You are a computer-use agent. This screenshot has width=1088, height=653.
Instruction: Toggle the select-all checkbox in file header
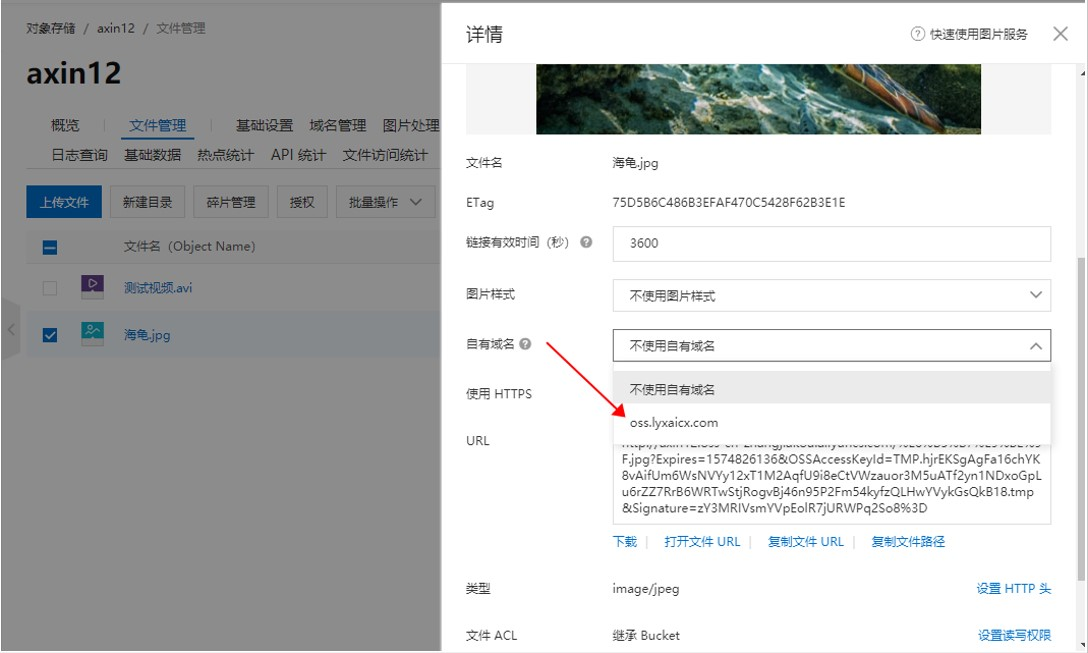click(50, 246)
